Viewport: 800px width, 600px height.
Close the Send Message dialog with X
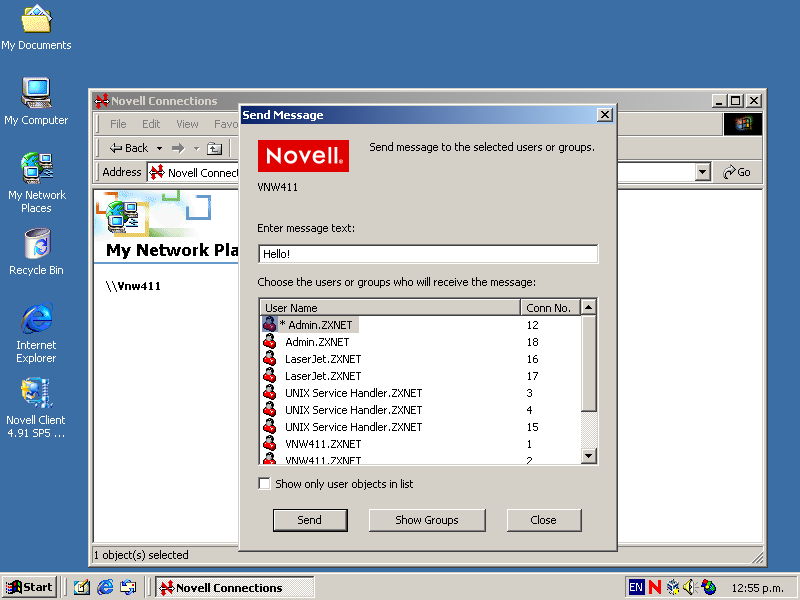[605, 115]
